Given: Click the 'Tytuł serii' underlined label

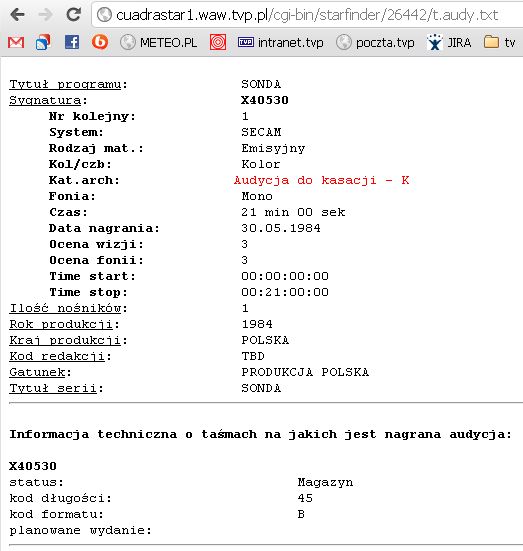Looking at the screenshot, I should pos(53,388).
